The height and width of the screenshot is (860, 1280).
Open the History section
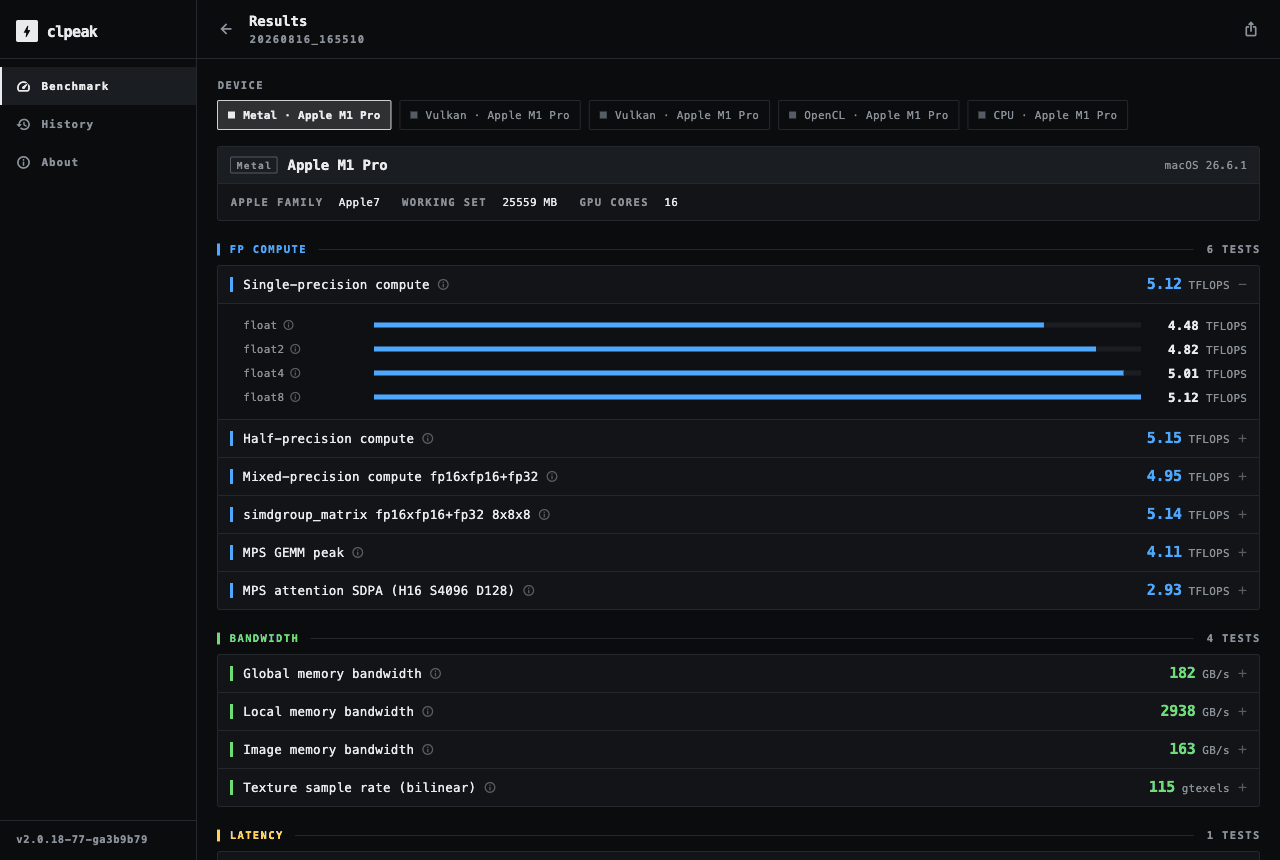coord(98,124)
